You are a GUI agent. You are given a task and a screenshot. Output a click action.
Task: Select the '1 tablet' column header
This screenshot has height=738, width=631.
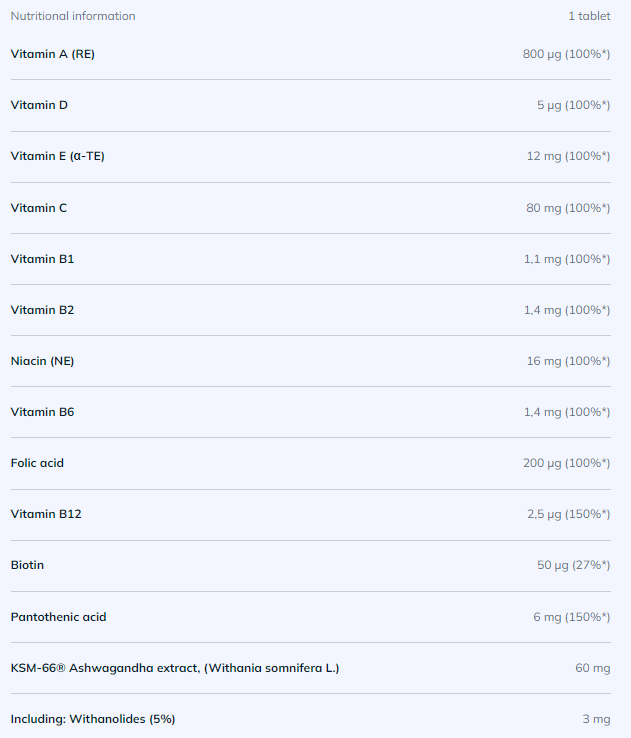[589, 16]
